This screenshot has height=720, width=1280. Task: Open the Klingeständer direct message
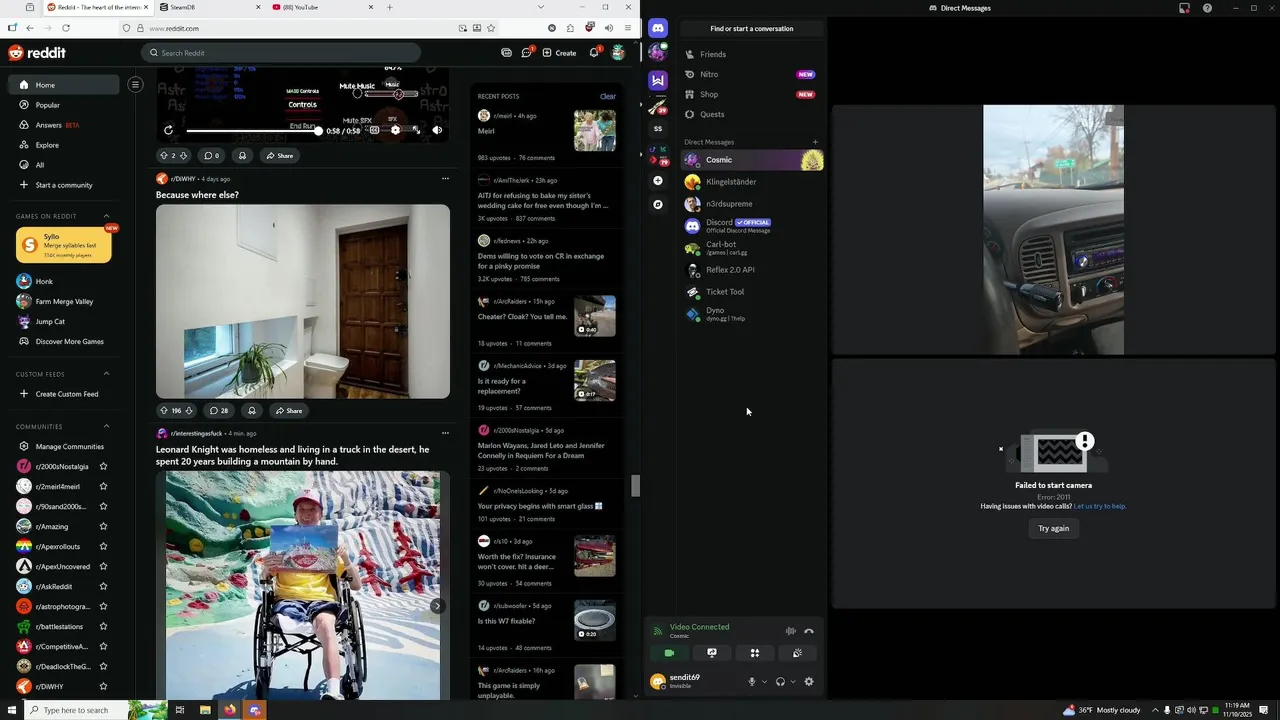[x=753, y=182]
